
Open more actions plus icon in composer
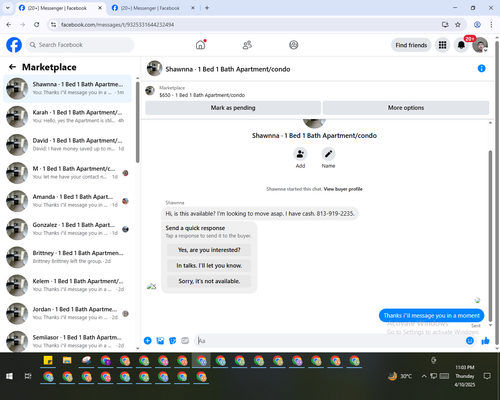click(x=148, y=341)
